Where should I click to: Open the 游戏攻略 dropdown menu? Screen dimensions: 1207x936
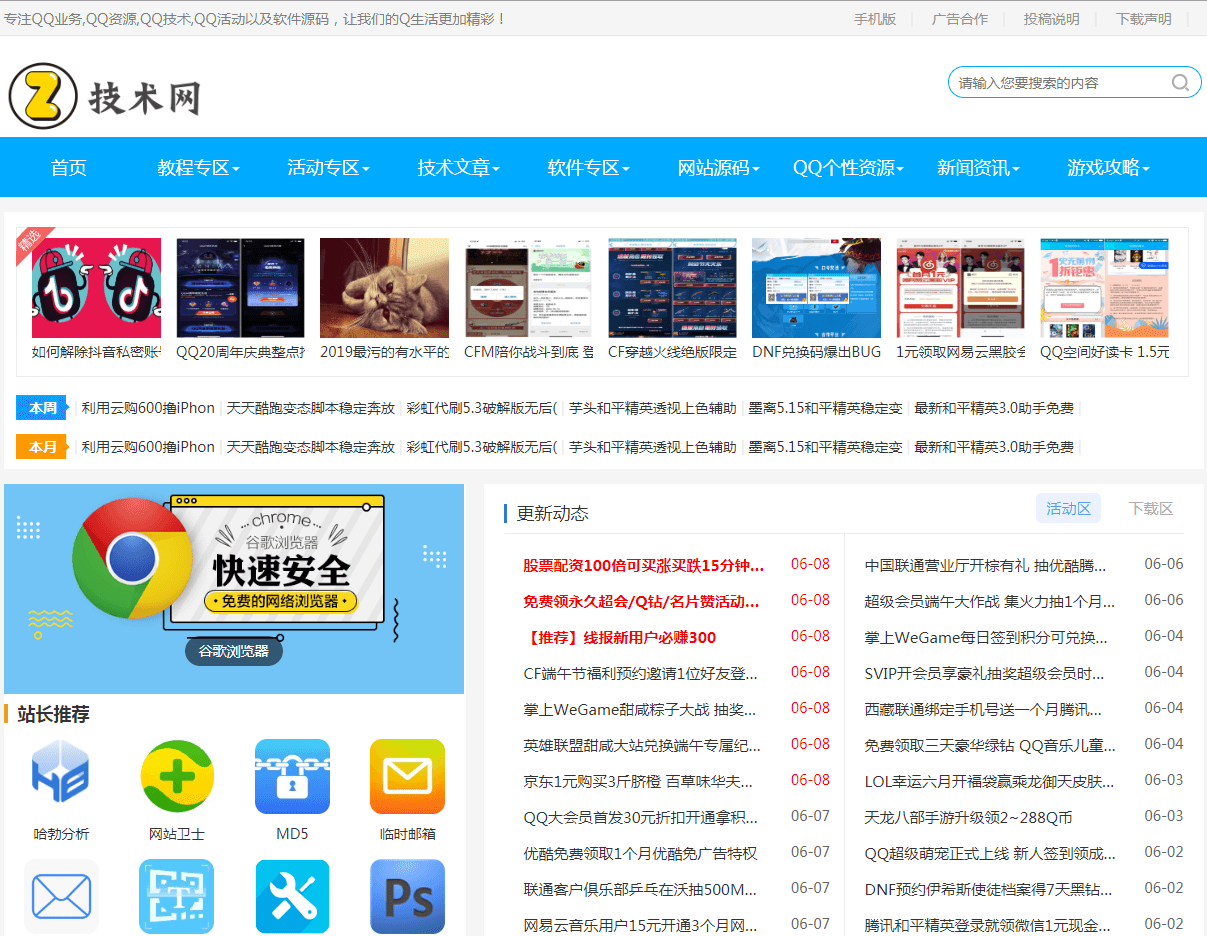(x=1108, y=167)
